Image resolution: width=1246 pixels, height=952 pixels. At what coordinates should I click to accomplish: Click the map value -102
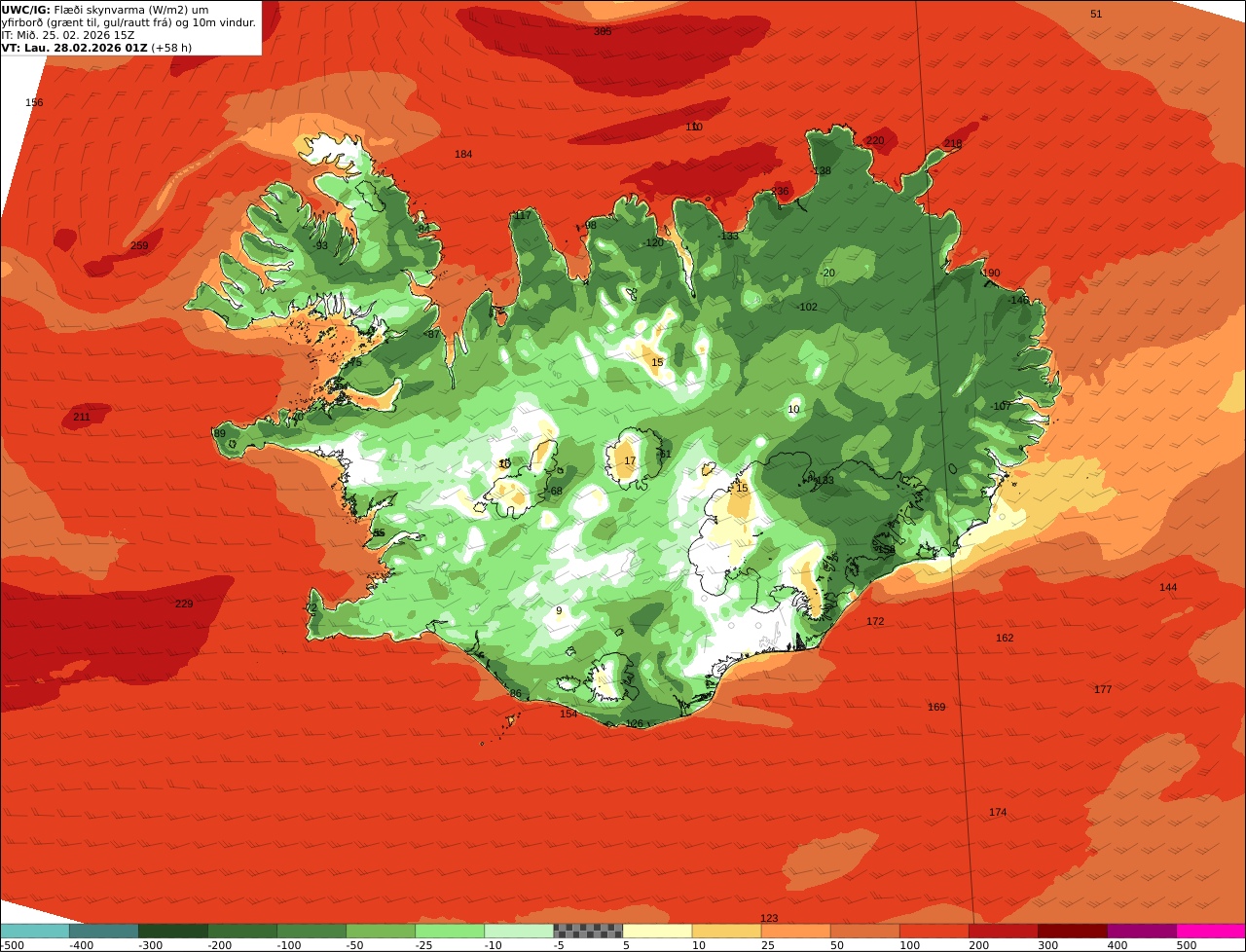click(x=807, y=307)
